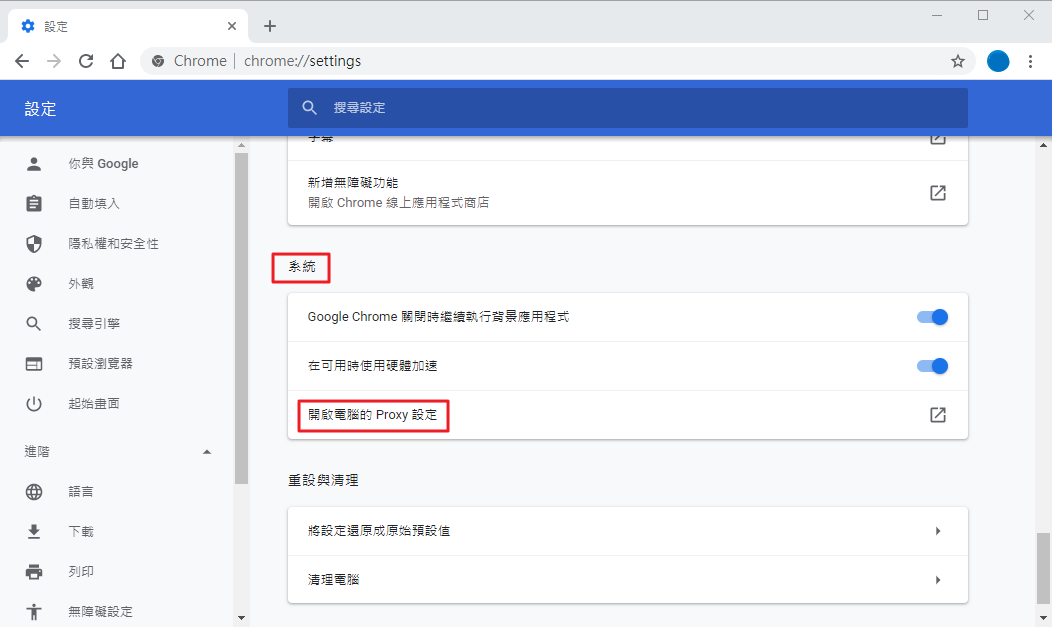Screen dimensions: 1052x627
Task: Click the magnifier icon in 搜尋設定 bar
Action: (x=309, y=107)
